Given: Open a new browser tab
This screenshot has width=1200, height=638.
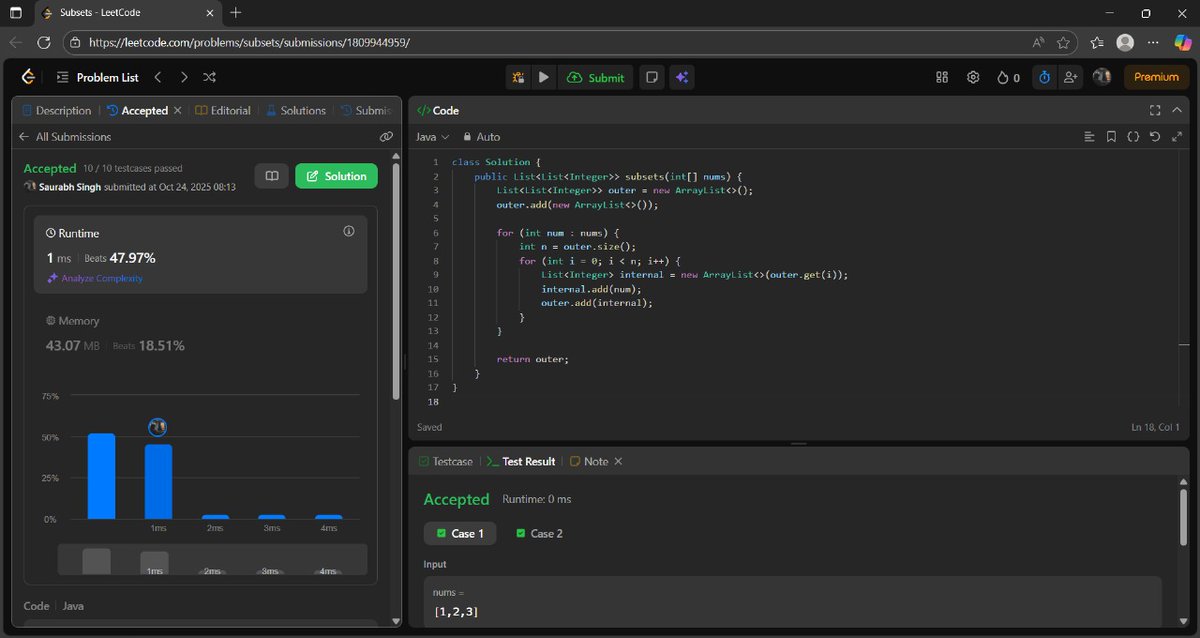Looking at the screenshot, I should coord(236,13).
